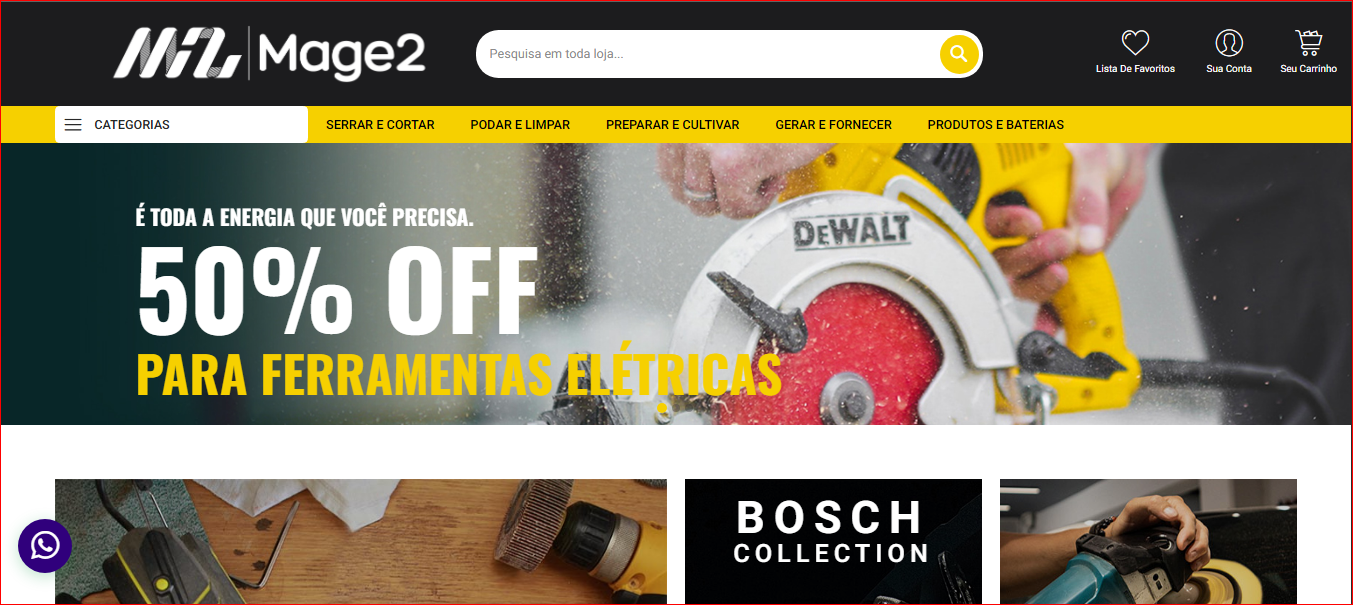Start a chat via WhatsApp bubble

tap(45, 545)
